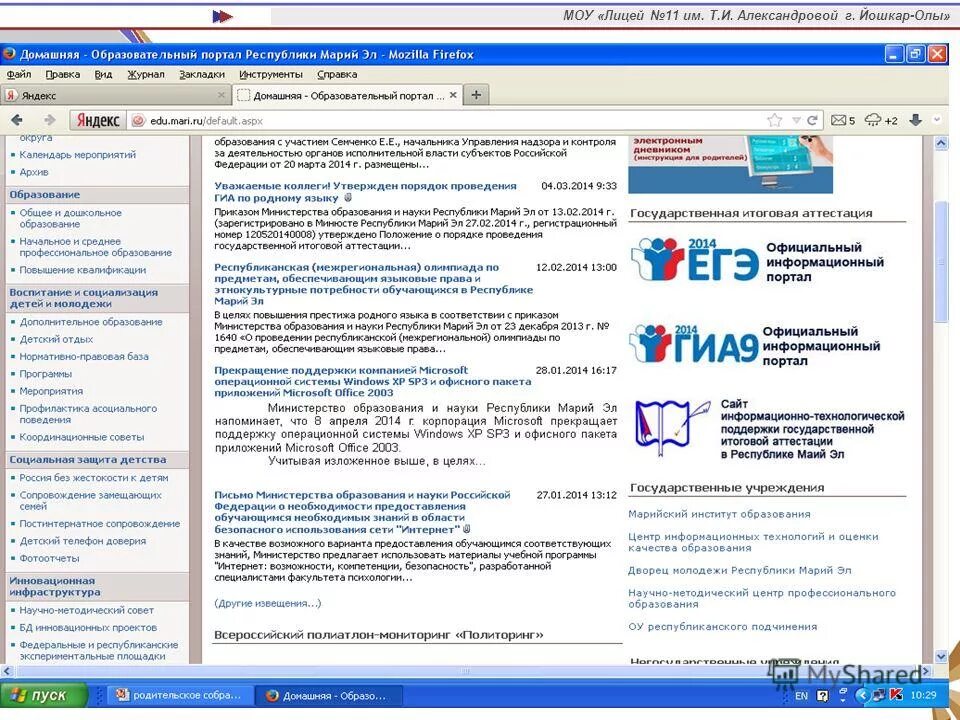Open the ЕГЭ 2014 official portal banner
The height and width of the screenshot is (720, 960).
tap(758, 261)
